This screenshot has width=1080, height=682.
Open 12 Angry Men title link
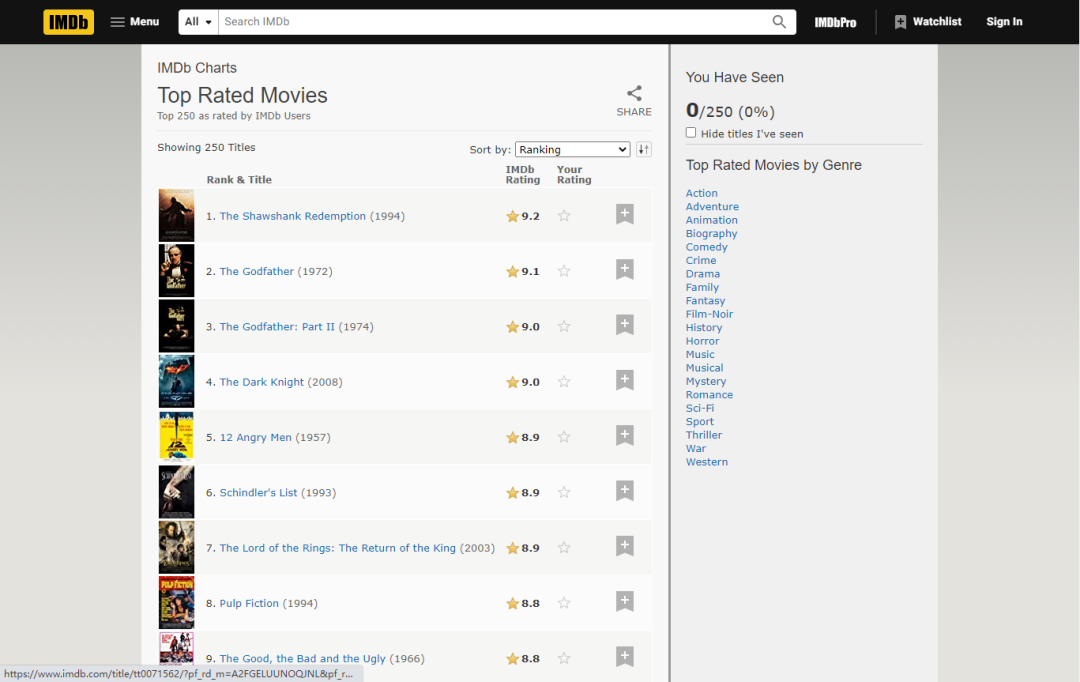click(256, 437)
